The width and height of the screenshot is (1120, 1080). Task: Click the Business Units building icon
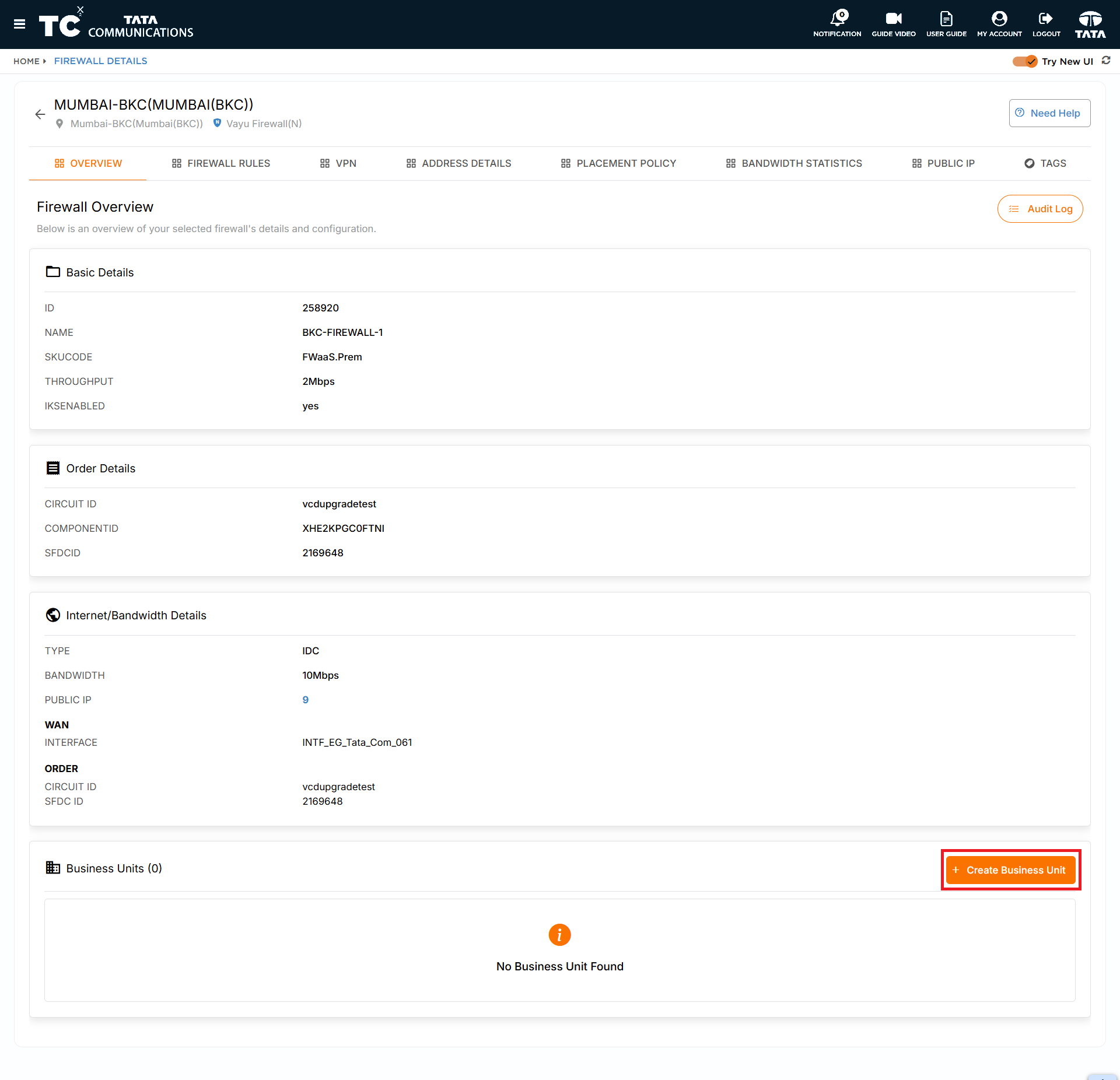coord(53,868)
